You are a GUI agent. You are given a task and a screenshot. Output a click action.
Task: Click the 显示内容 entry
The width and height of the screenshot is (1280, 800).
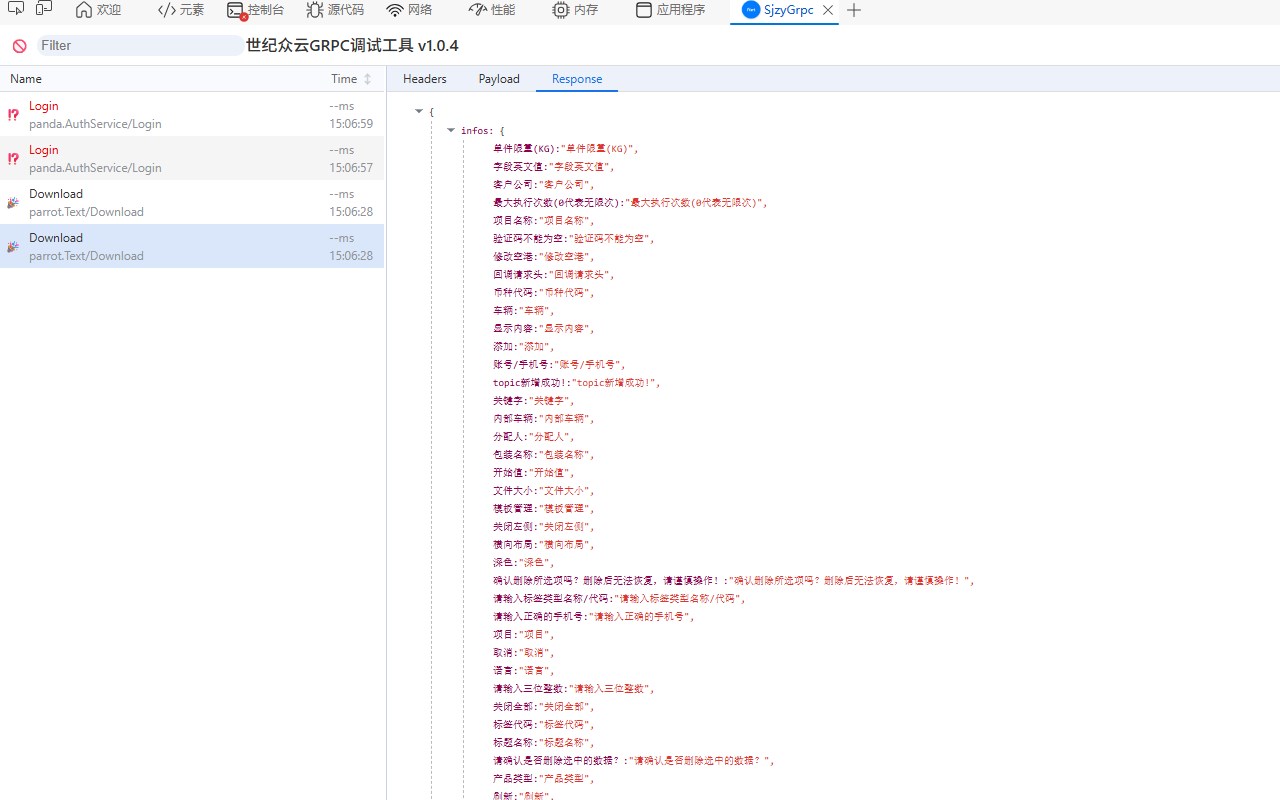coord(543,329)
